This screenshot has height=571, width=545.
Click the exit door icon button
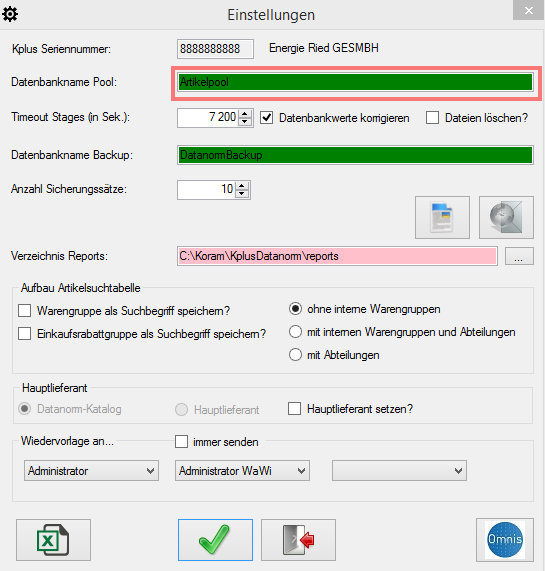click(298, 540)
